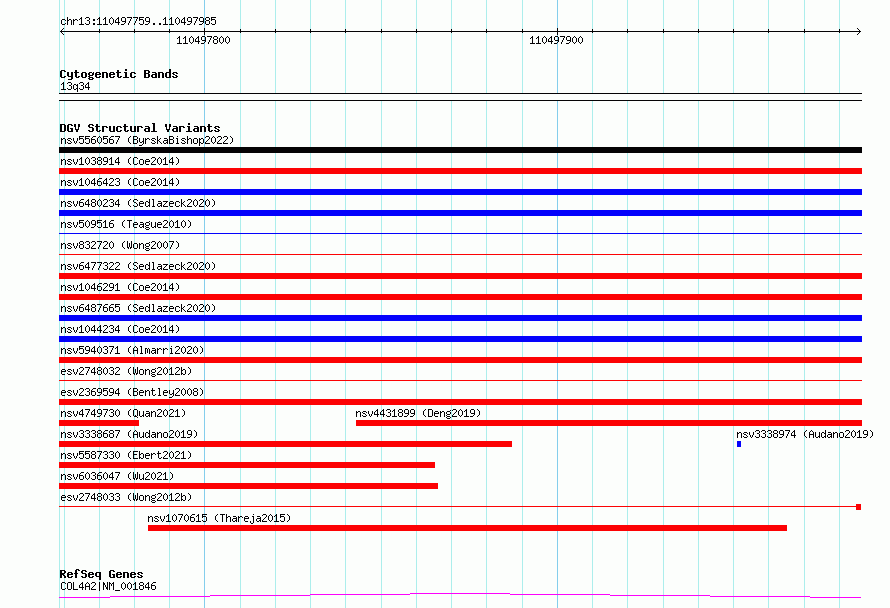The height and width of the screenshot is (608, 890).
Task: Open variant nsv3338687 (Audano2019) label
Action: [129, 434]
